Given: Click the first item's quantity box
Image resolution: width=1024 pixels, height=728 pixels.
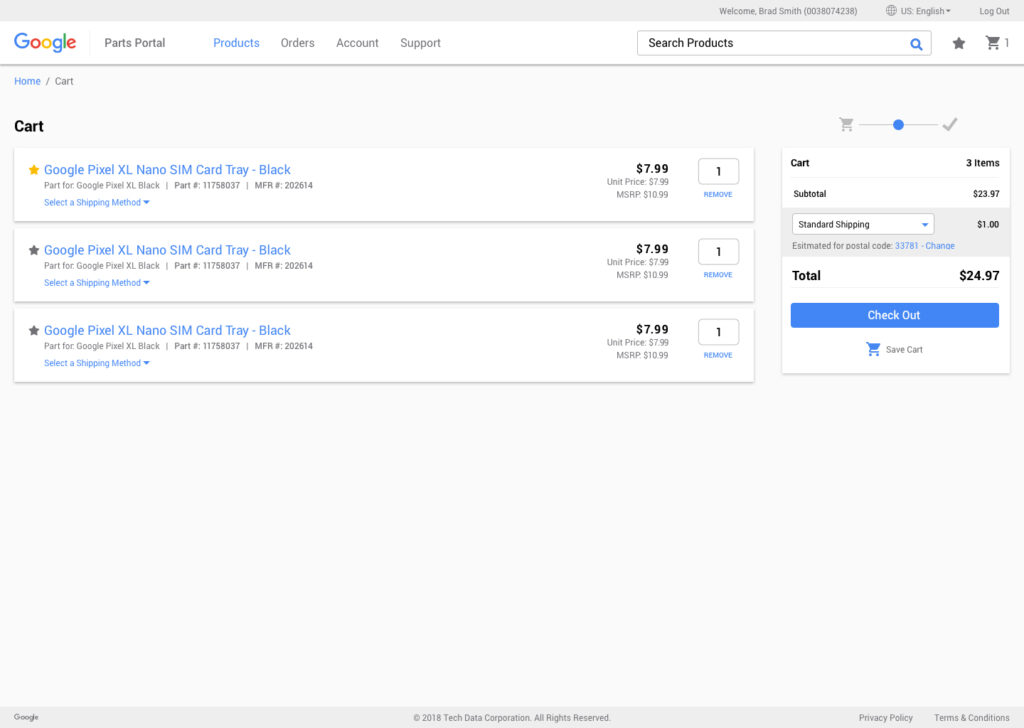Looking at the screenshot, I should (x=718, y=172).
